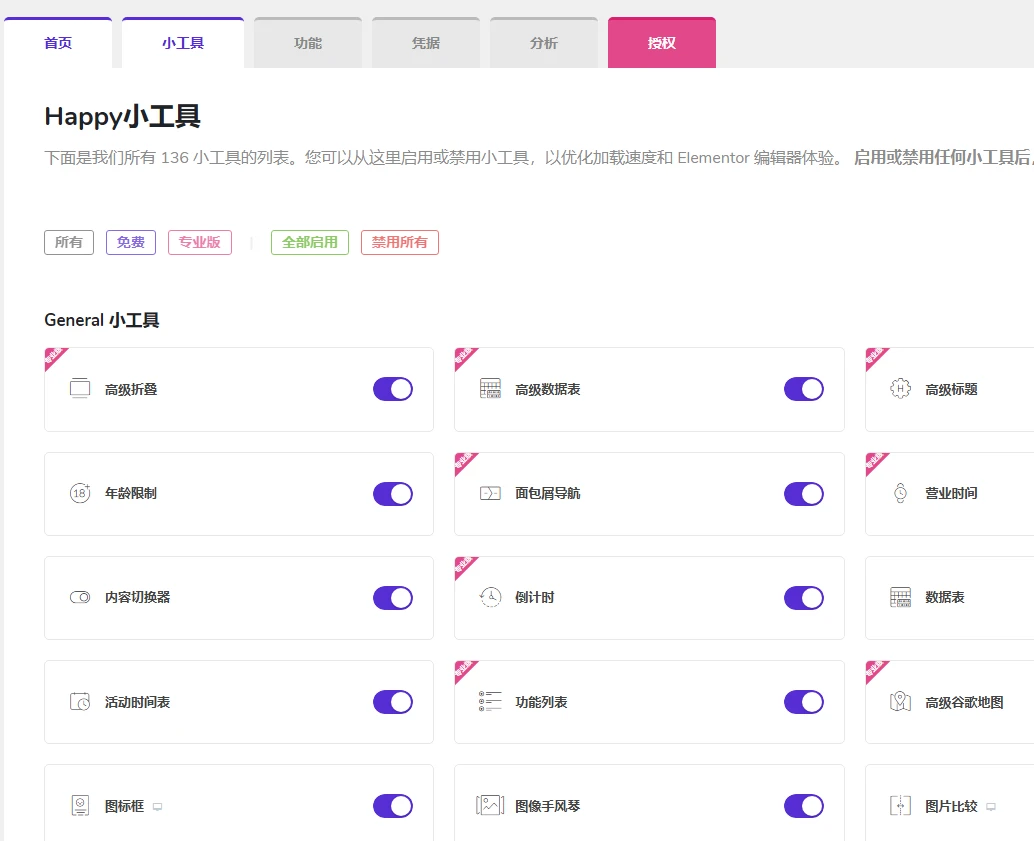Click the 倒计时 countdown clock icon
The height and width of the screenshot is (841, 1034).
tap(491, 597)
